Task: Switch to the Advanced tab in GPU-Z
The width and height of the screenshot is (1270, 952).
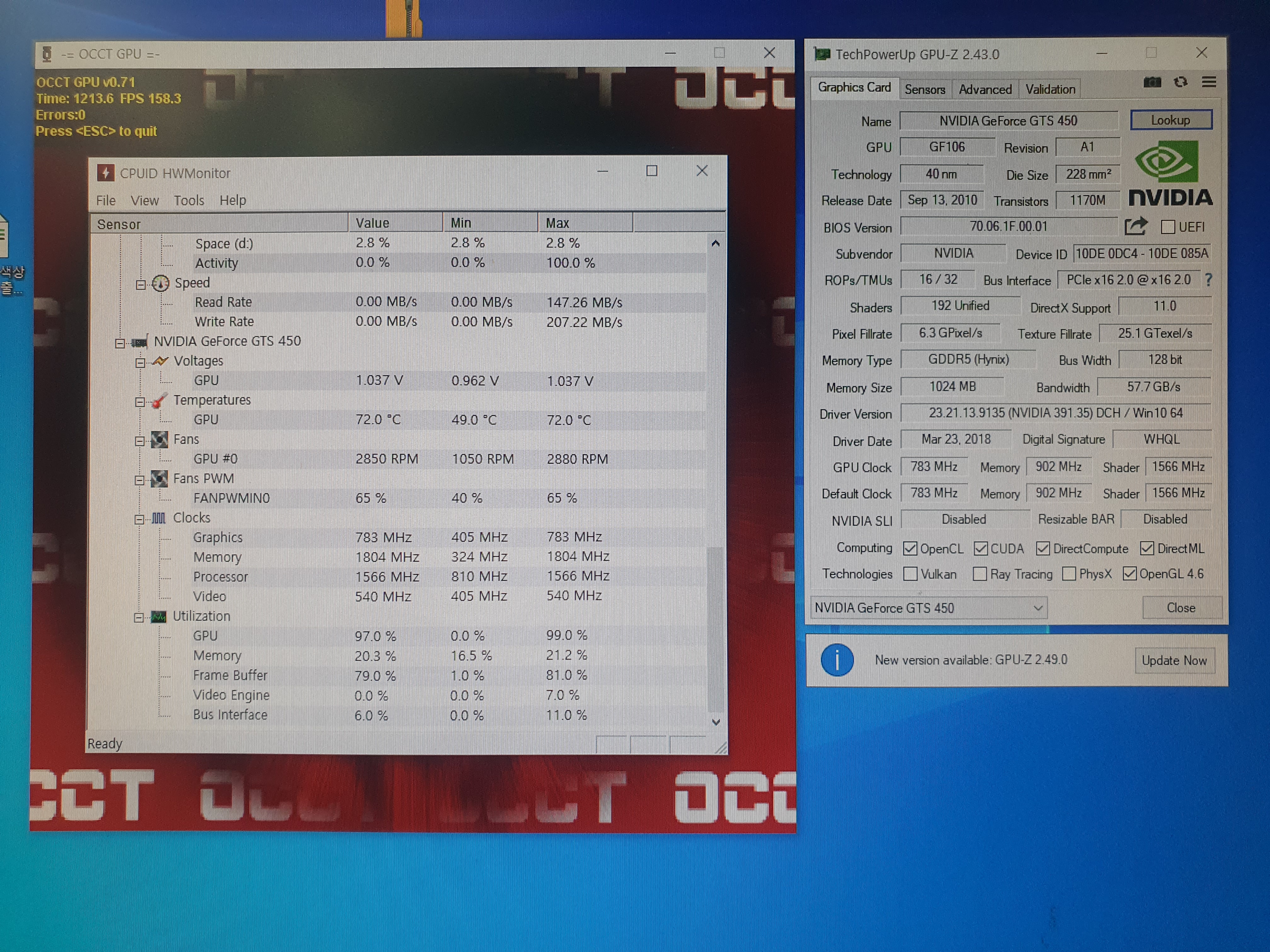Action: pos(985,89)
